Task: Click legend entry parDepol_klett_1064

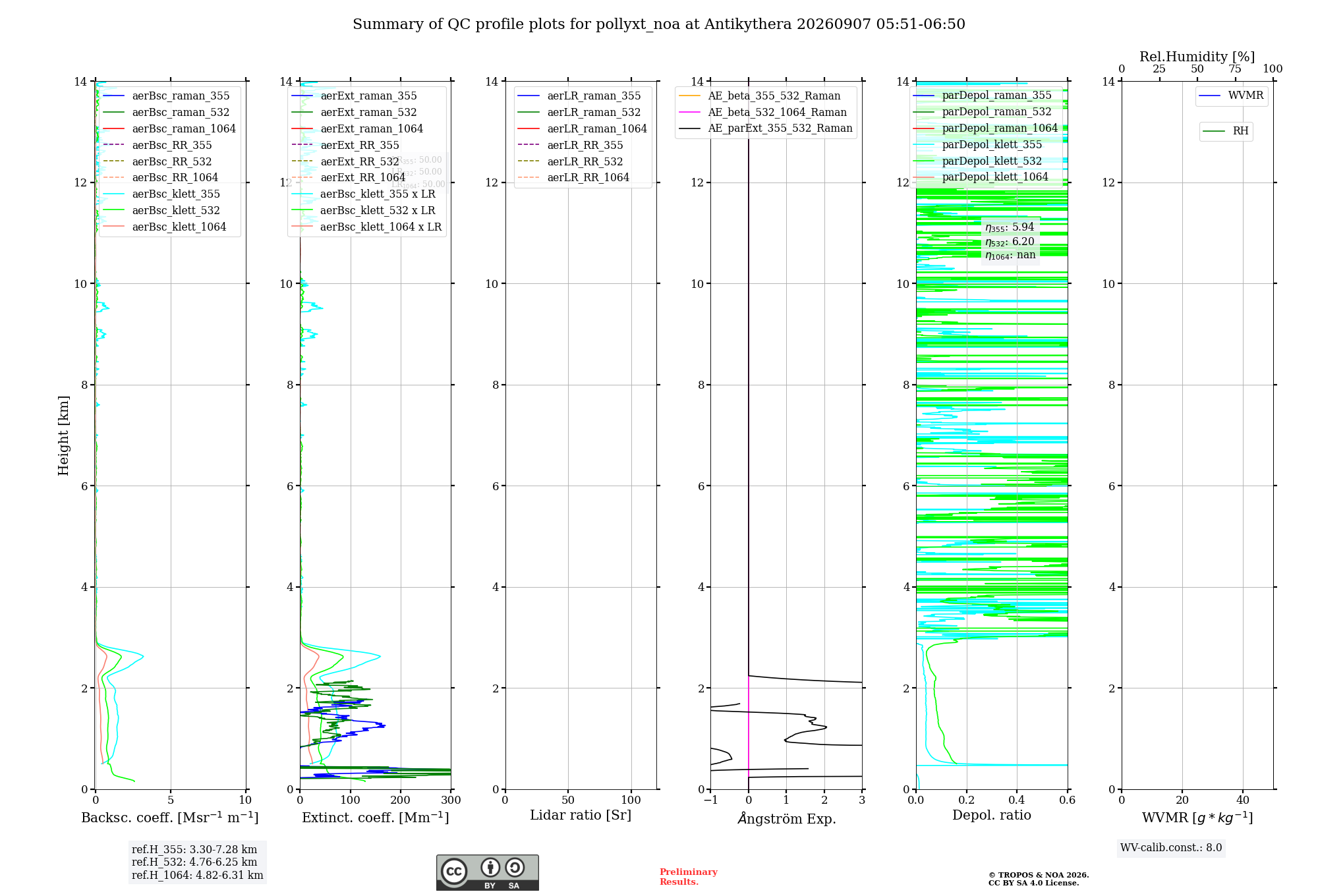Action: point(981,177)
